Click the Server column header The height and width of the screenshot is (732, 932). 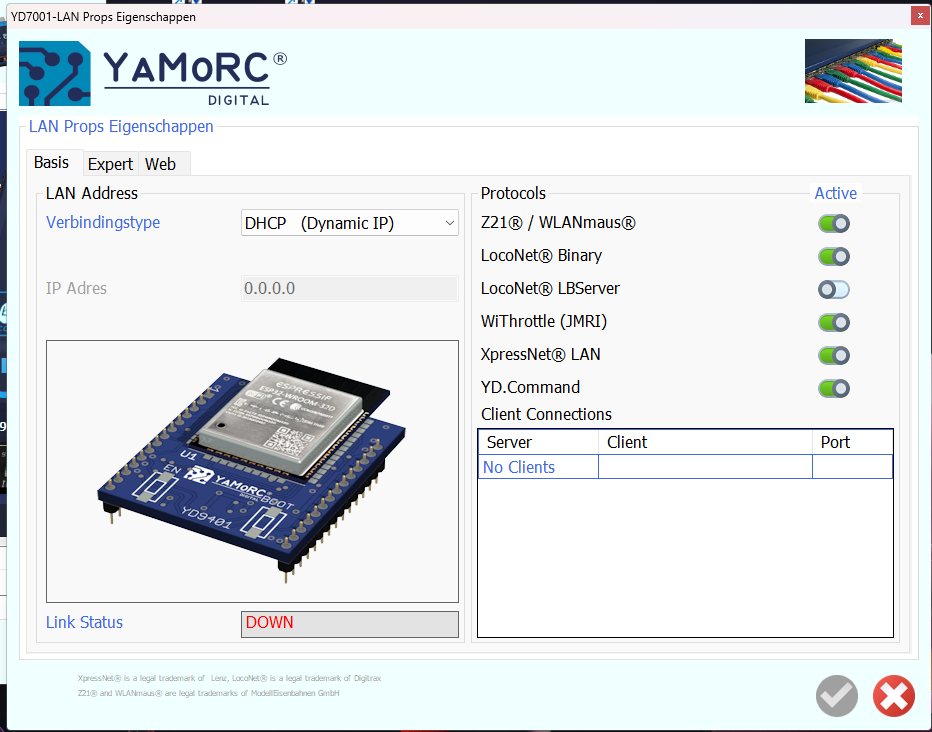[539, 442]
